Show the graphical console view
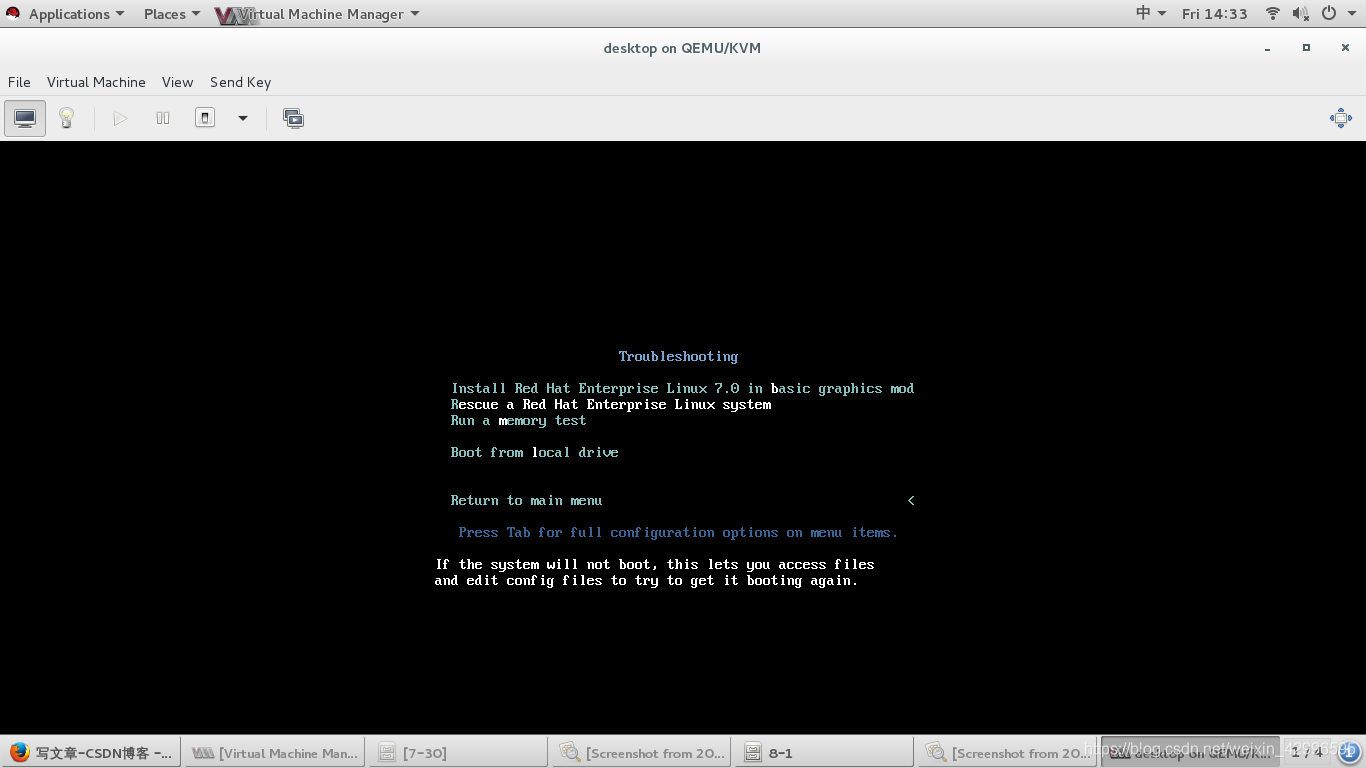 pyautogui.click(x=25, y=118)
